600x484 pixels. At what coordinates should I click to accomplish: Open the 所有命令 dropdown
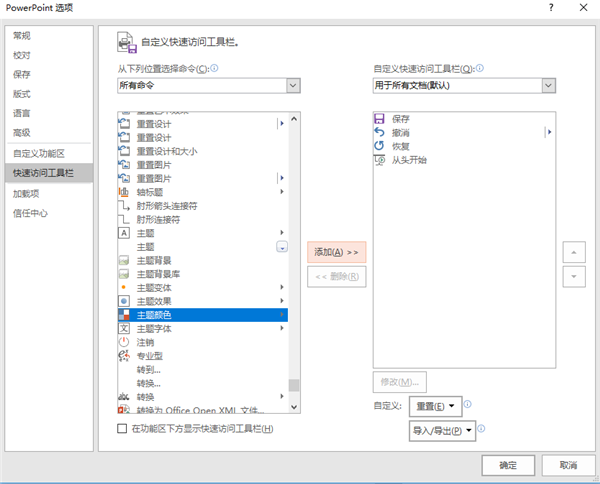(293, 85)
